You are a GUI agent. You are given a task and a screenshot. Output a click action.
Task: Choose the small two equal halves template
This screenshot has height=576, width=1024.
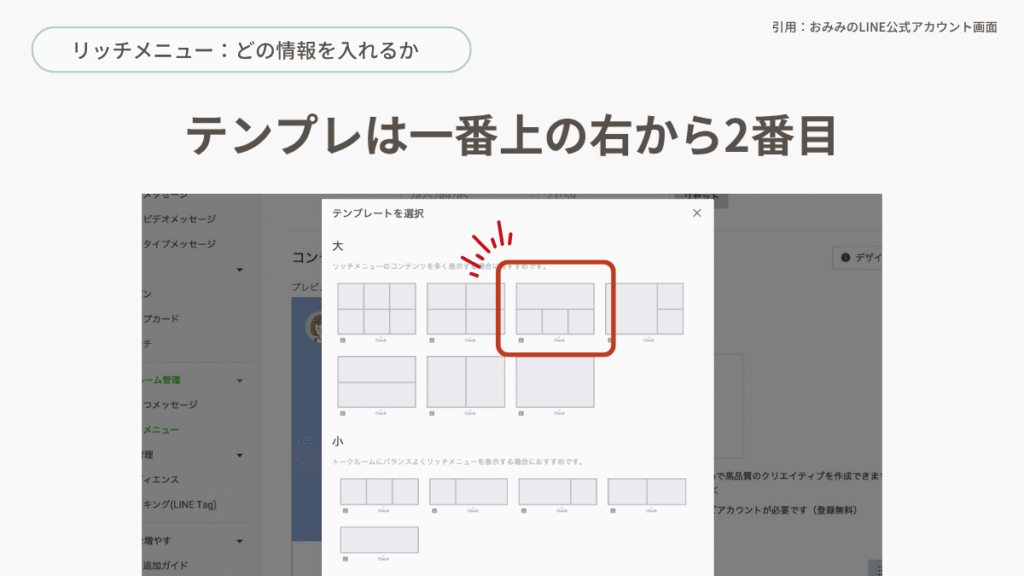pyautogui.click(x=646, y=491)
